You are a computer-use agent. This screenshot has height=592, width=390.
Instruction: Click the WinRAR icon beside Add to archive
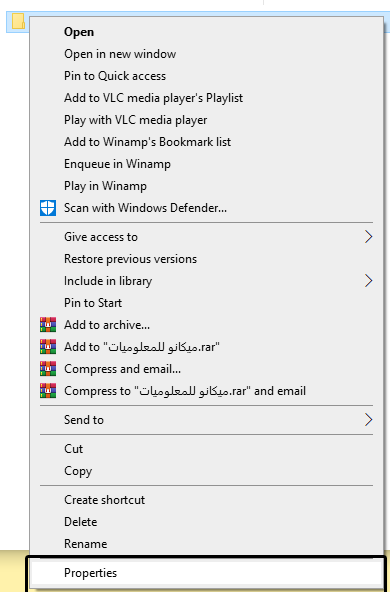coord(48,325)
